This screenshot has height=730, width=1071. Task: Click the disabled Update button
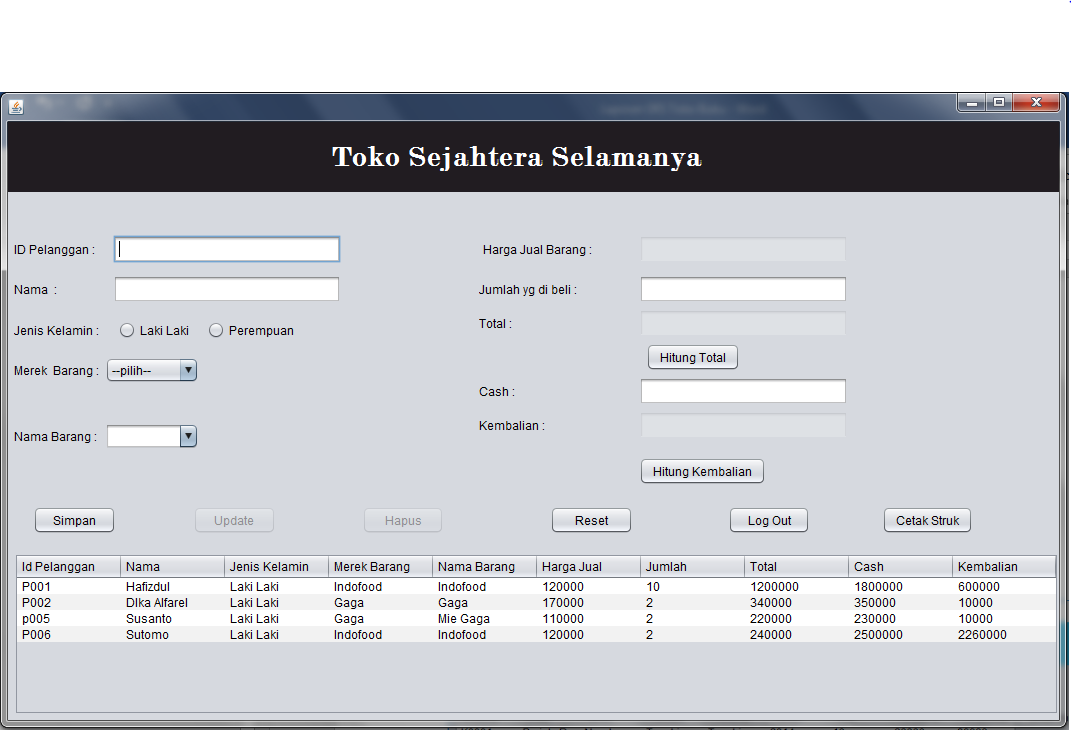point(233,520)
